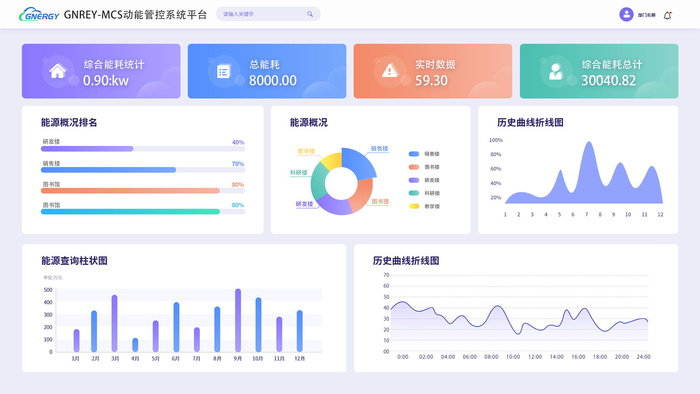
Task: Click the 40% label in ranking
Action: click(238, 142)
